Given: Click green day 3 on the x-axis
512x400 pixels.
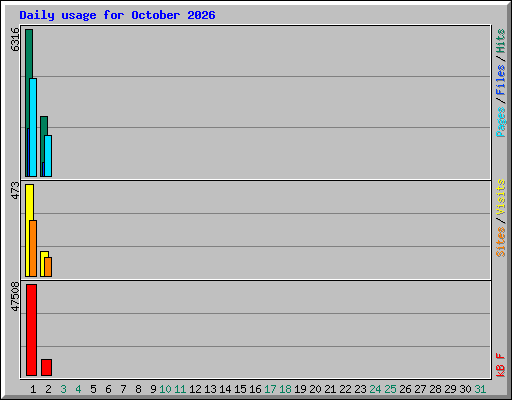Looking at the screenshot, I should 63,389.
